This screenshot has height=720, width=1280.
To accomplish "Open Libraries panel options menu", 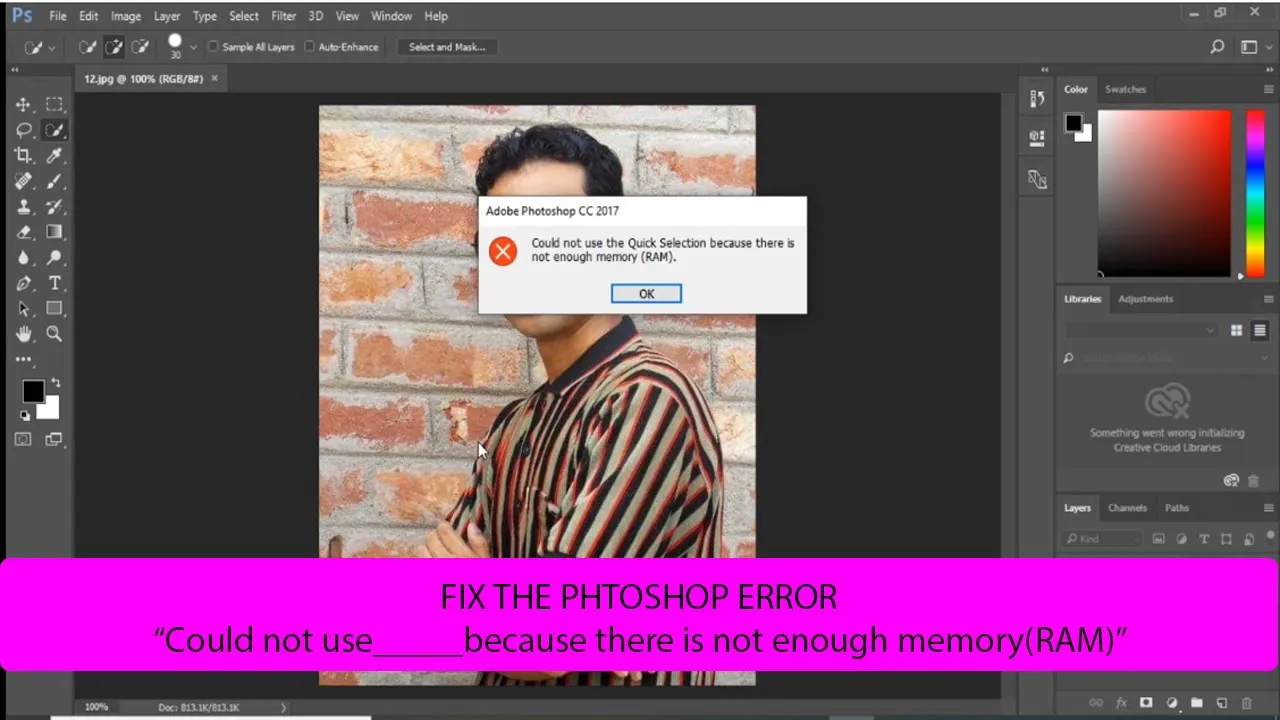I will (1268, 299).
